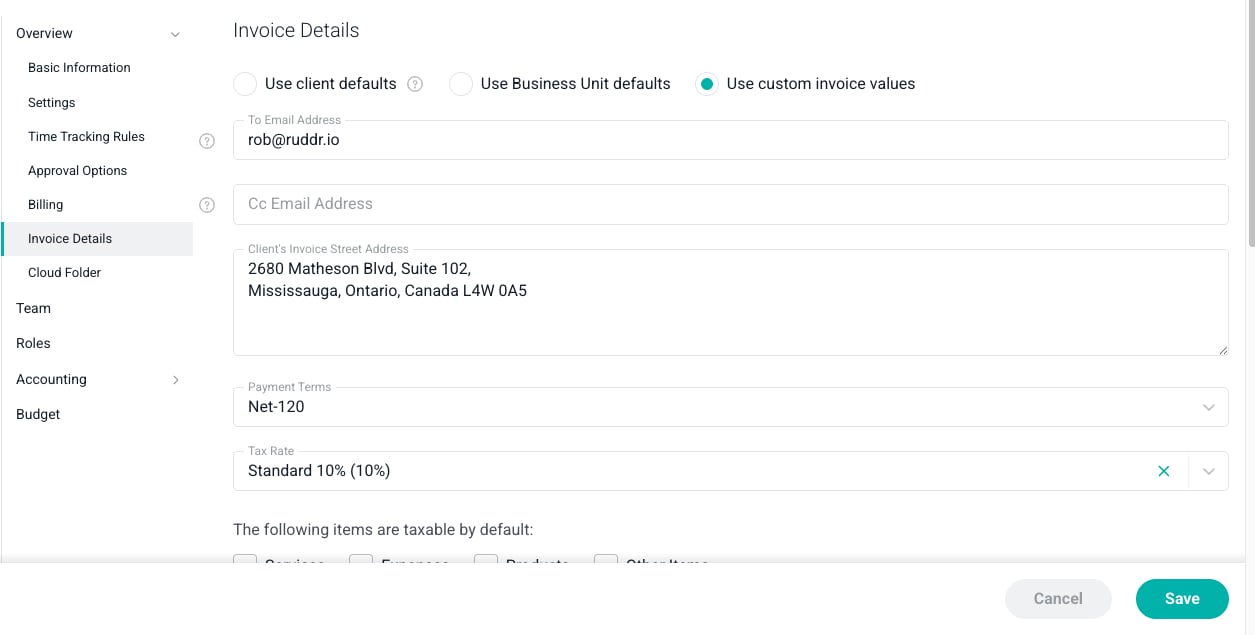The width and height of the screenshot is (1255, 635).
Task: Click the To Email Address field
Action: point(730,140)
